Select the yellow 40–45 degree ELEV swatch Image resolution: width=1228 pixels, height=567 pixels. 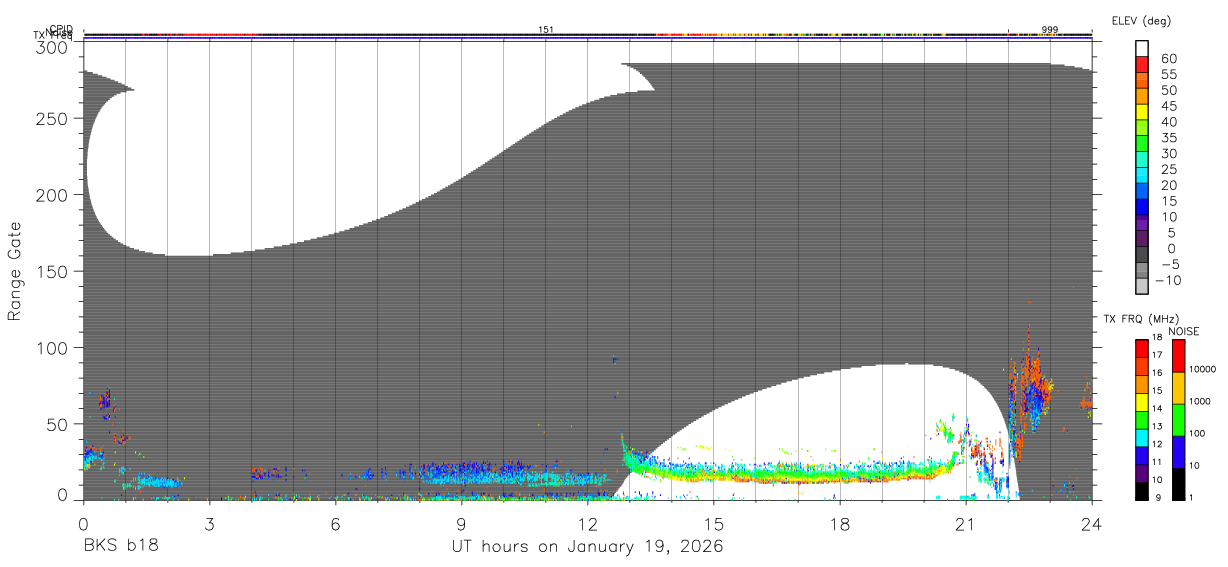click(1142, 112)
